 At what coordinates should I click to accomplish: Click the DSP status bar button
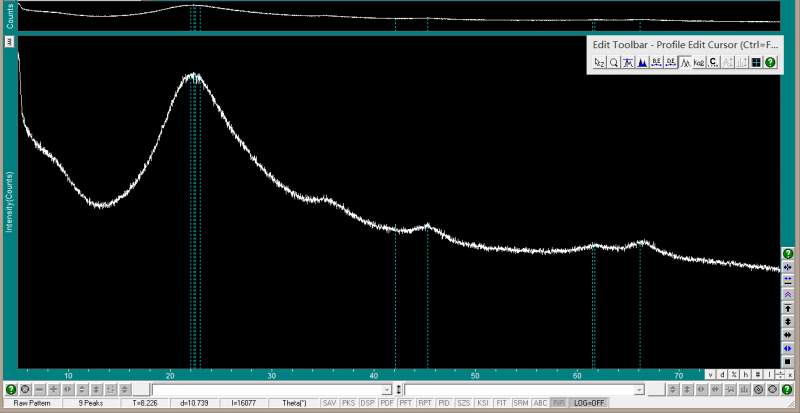click(x=367, y=403)
